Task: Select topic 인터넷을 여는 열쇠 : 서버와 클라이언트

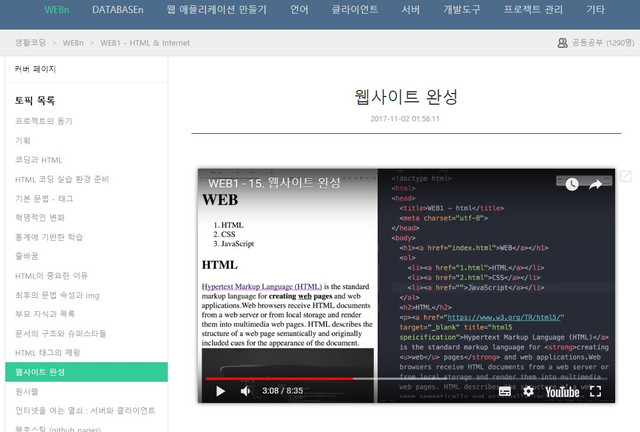Action: pos(85,411)
